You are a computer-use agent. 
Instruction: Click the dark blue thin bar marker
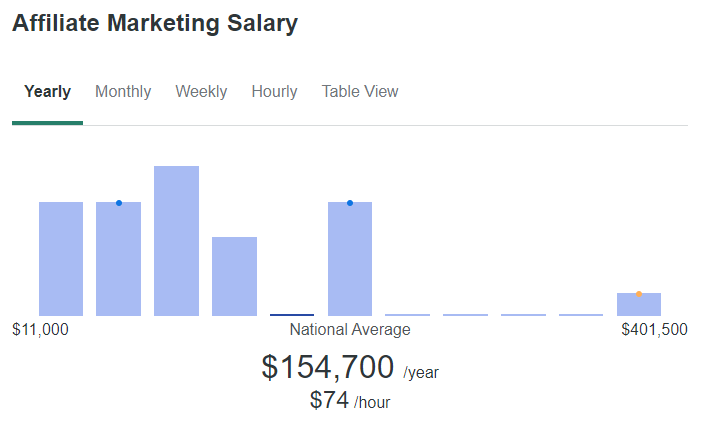[x=292, y=315]
